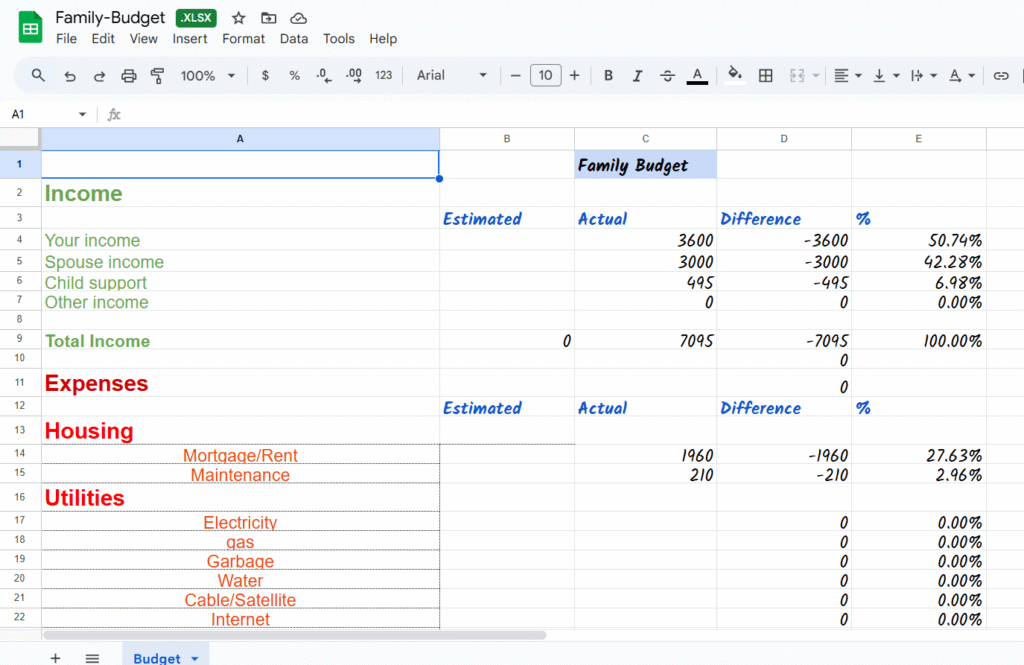The width and height of the screenshot is (1024, 665).
Task: Open horizontal align dropdown
Action: point(848,76)
